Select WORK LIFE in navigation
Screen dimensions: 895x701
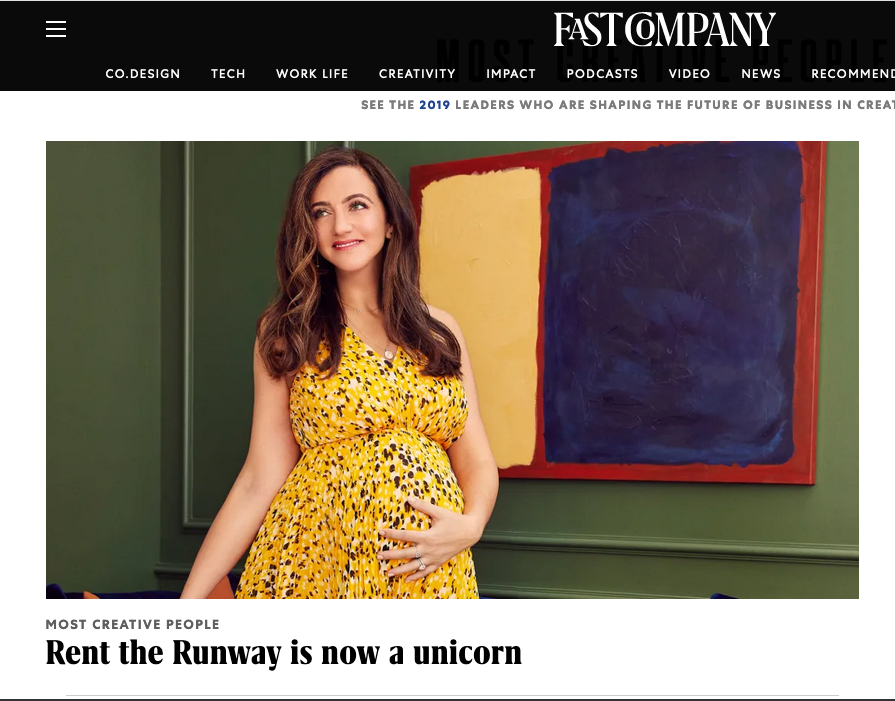coord(312,74)
